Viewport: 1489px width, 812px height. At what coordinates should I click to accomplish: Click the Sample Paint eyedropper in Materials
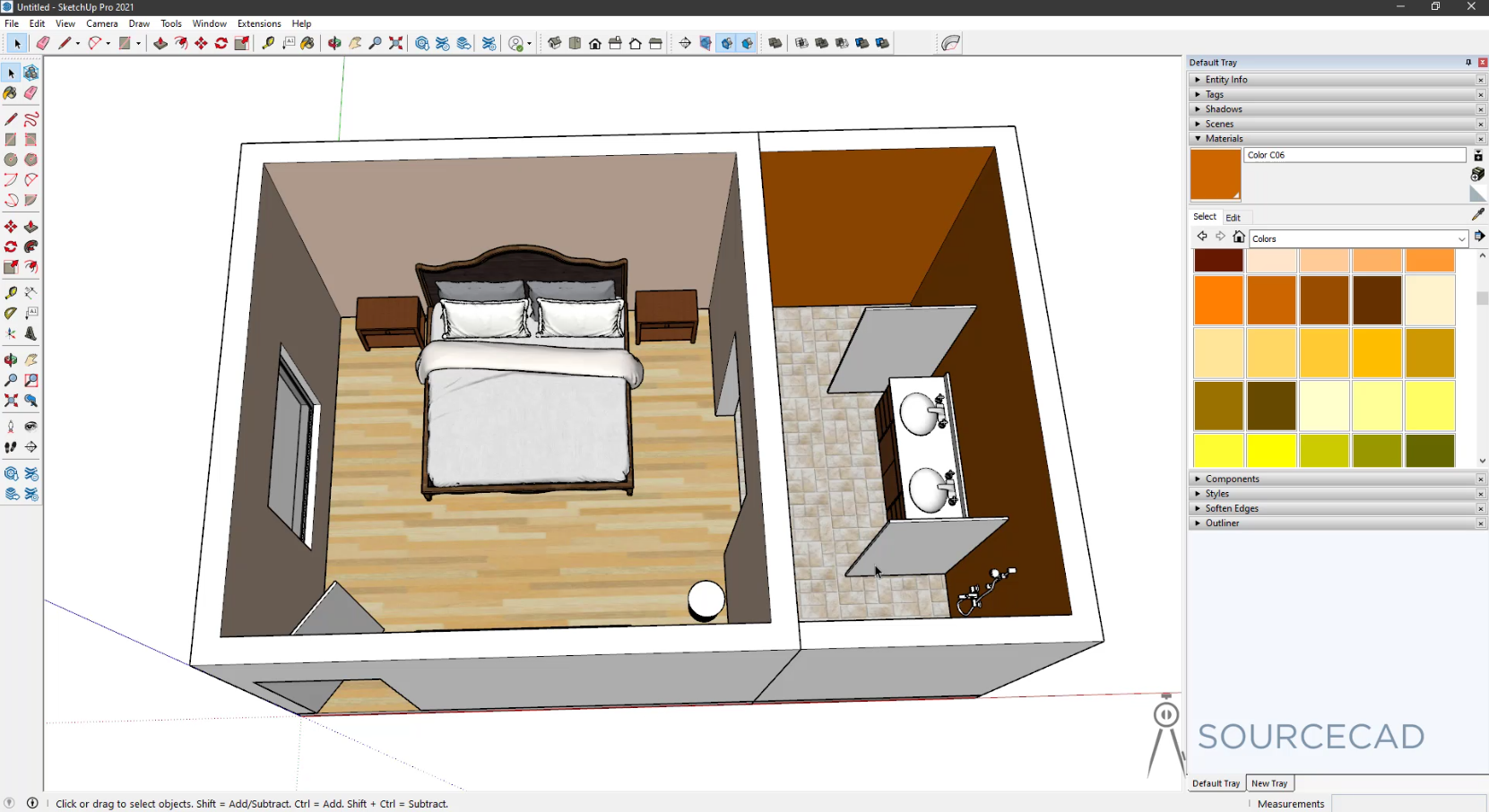coord(1477,214)
